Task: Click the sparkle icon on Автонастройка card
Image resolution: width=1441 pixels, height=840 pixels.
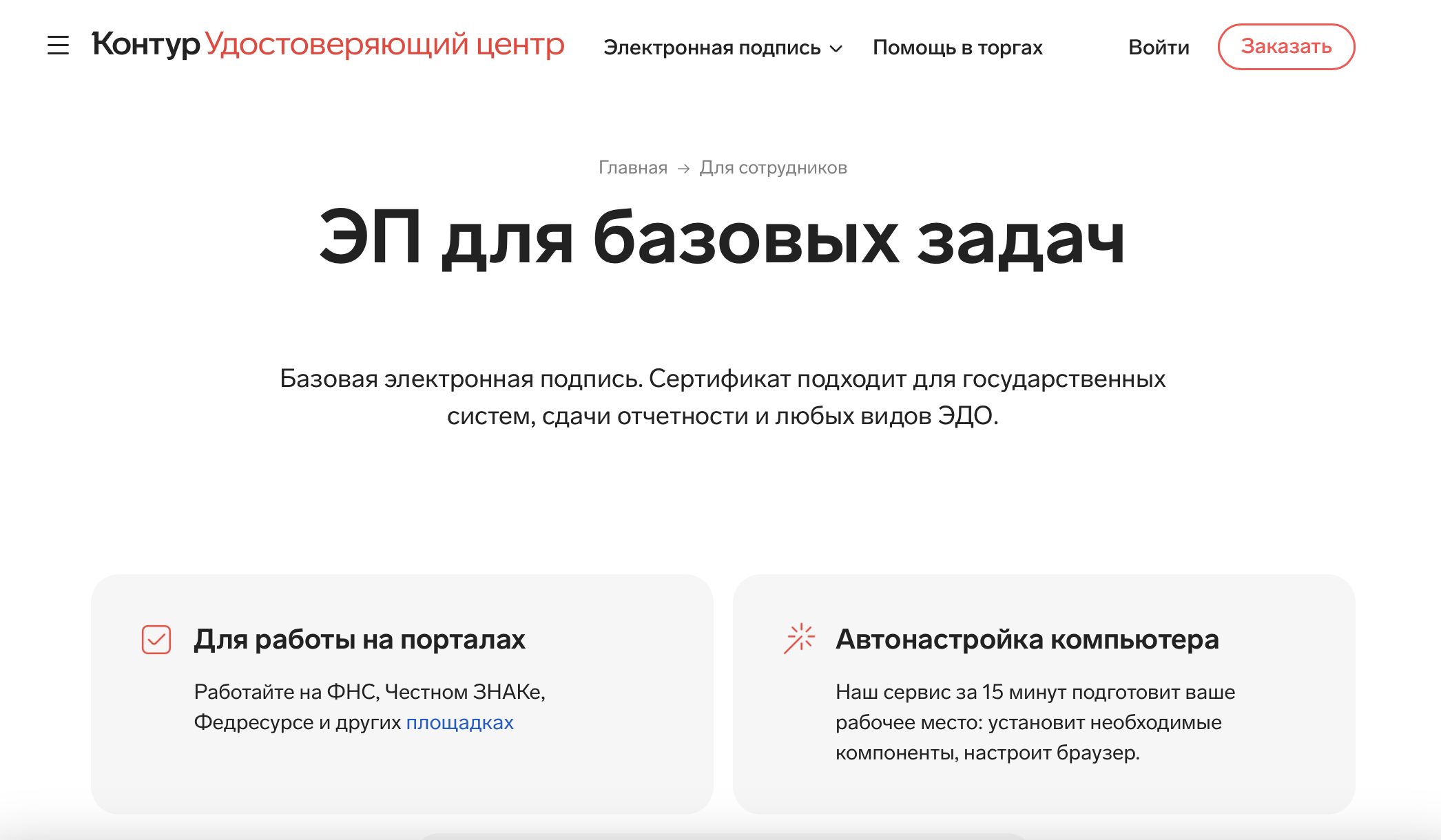Action: [800, 639]
